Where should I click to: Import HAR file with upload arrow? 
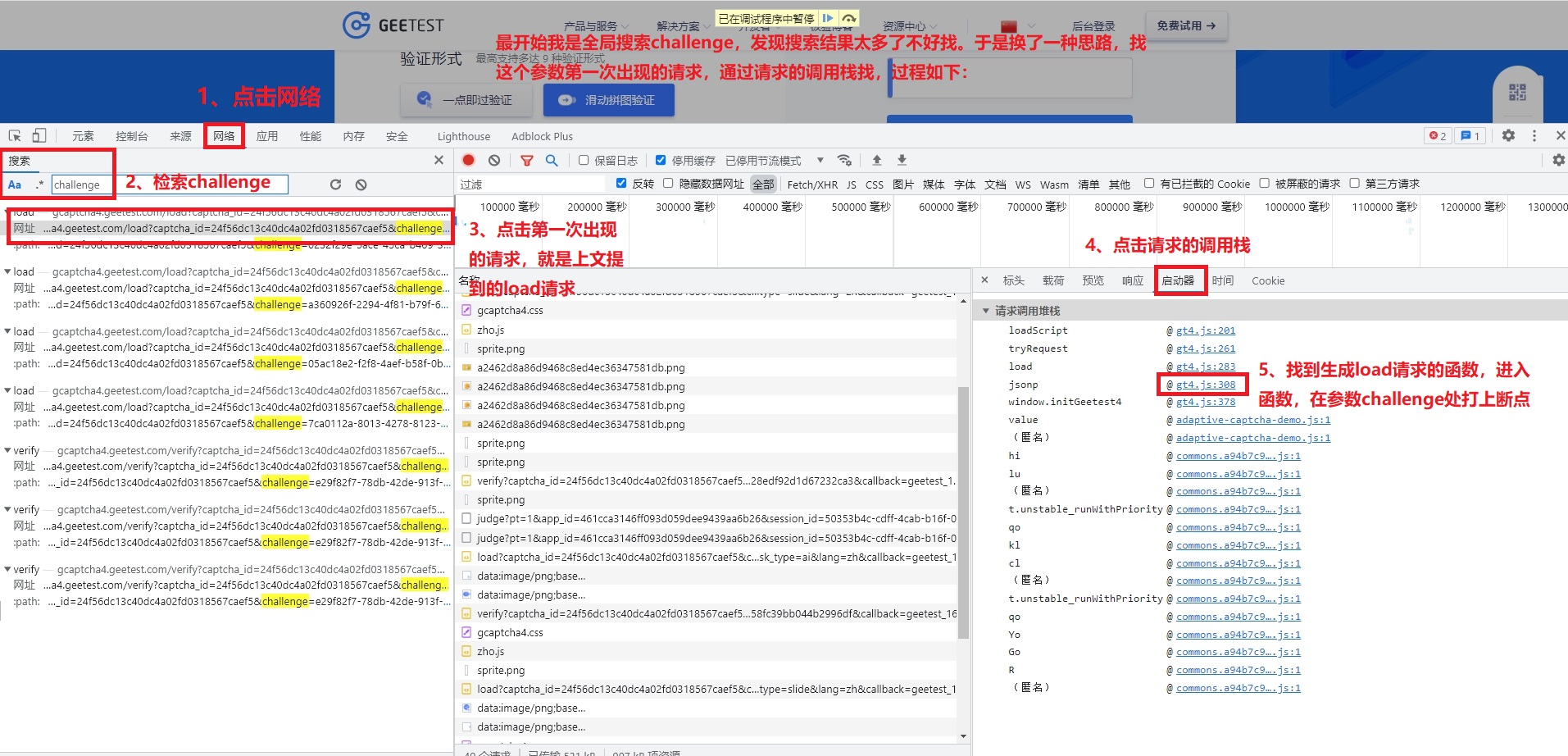pos(877,160)
